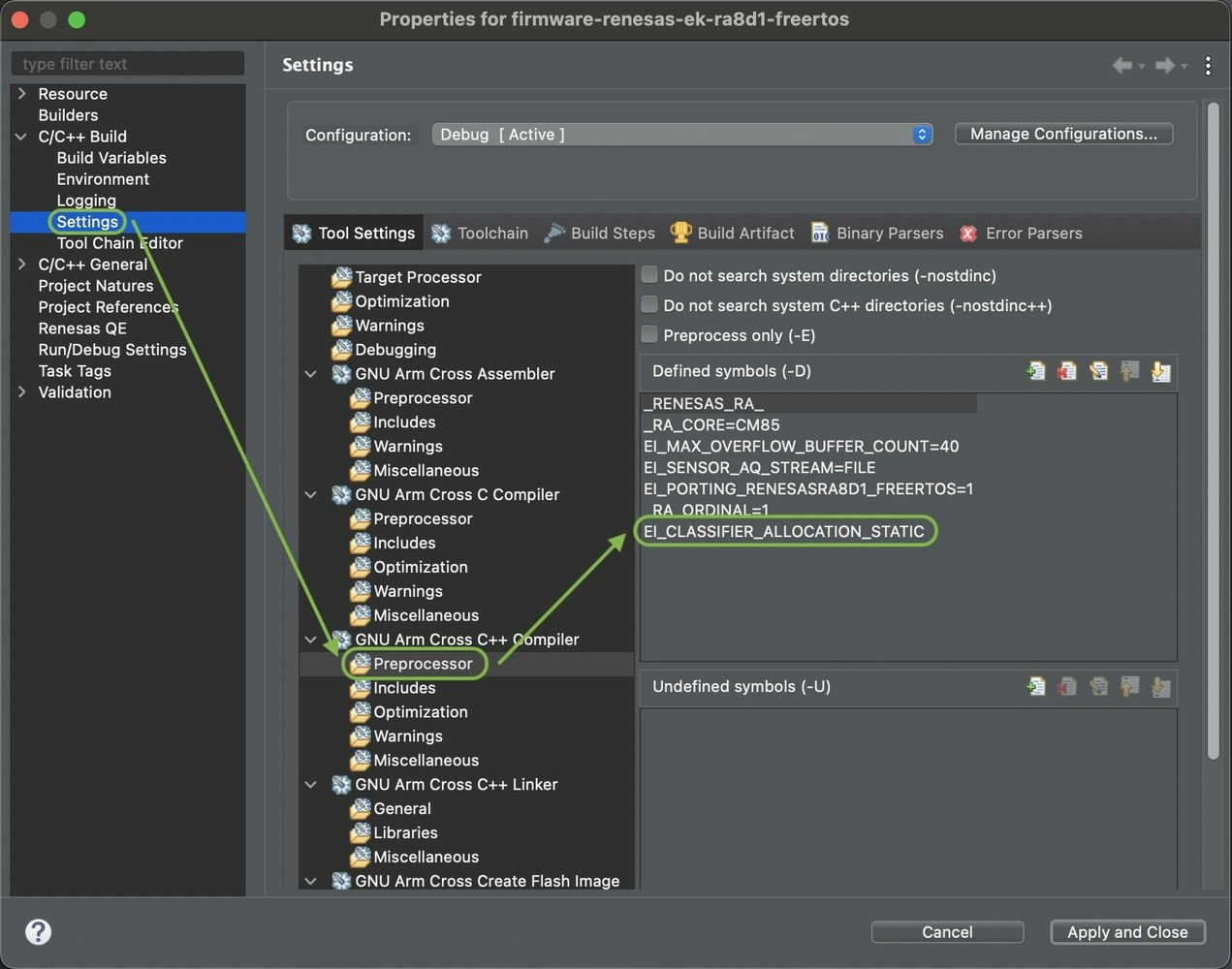The image size is (1232, 969).
Task: Collapse the GNU Arm Cross Create Flash Image node
Action: (x=310, y=882)
